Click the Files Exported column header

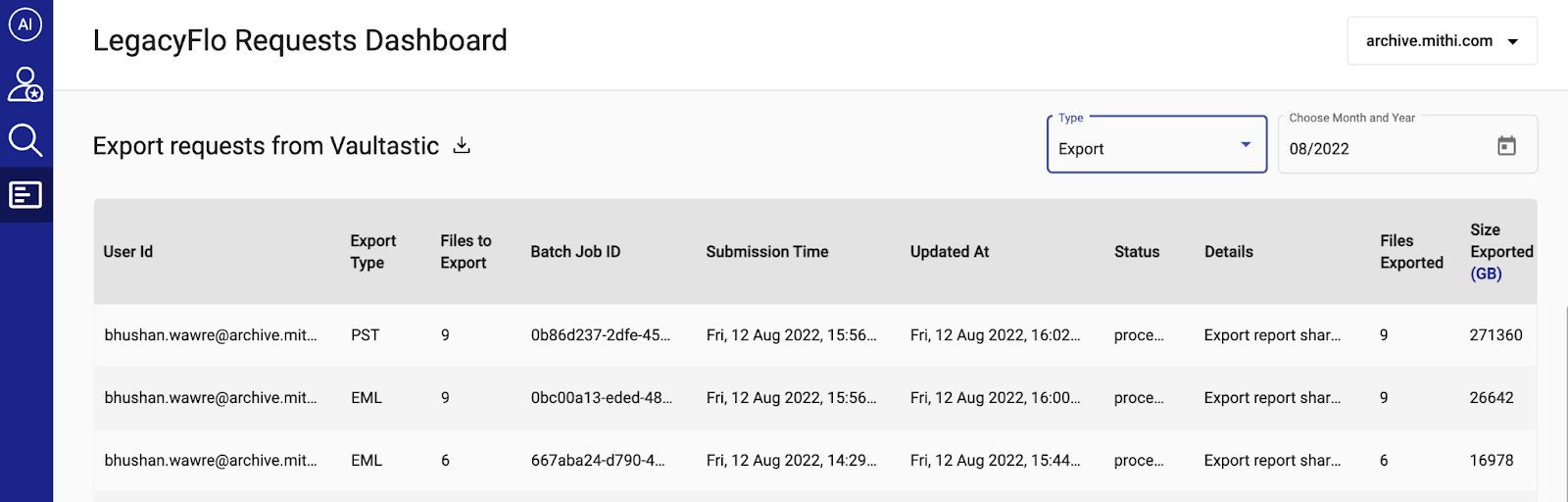click(1411, 252)
